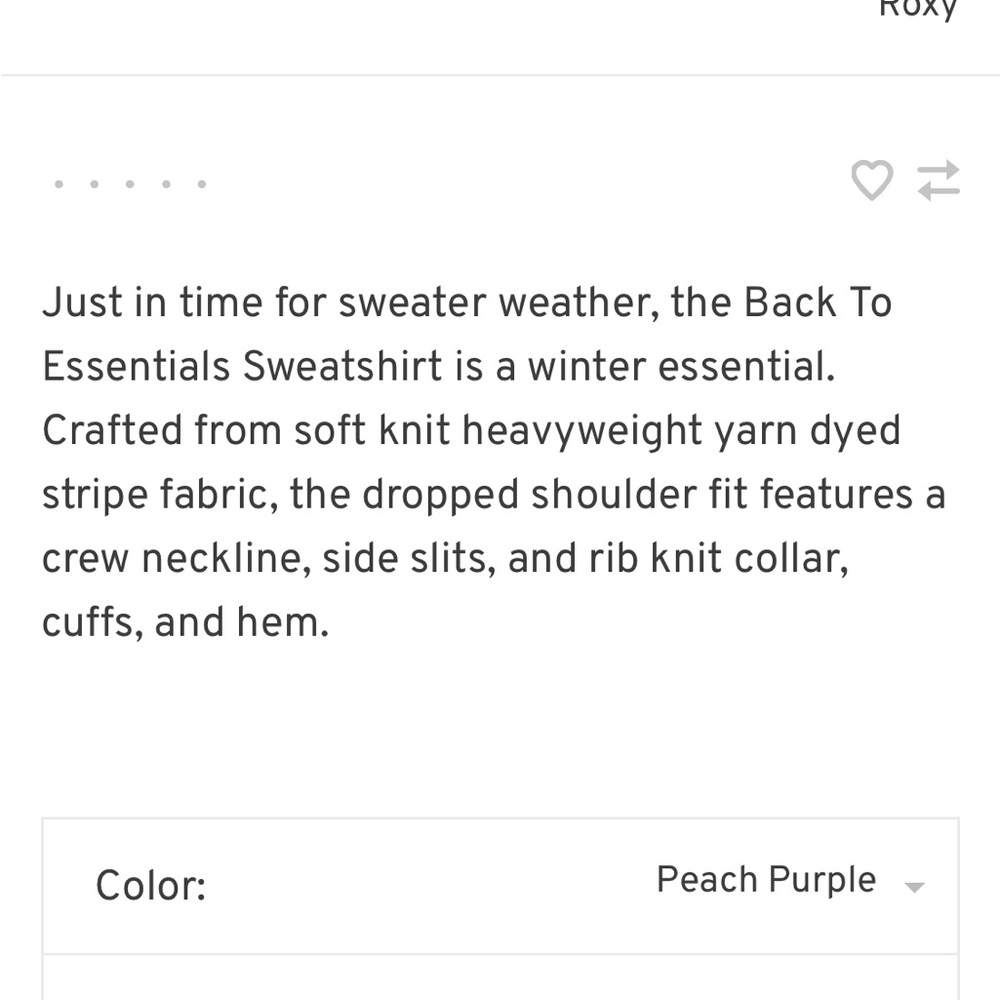Open the Peach Purple color selector
The height and width of the screenshot is (1000, 1000).
coord(766,880)
